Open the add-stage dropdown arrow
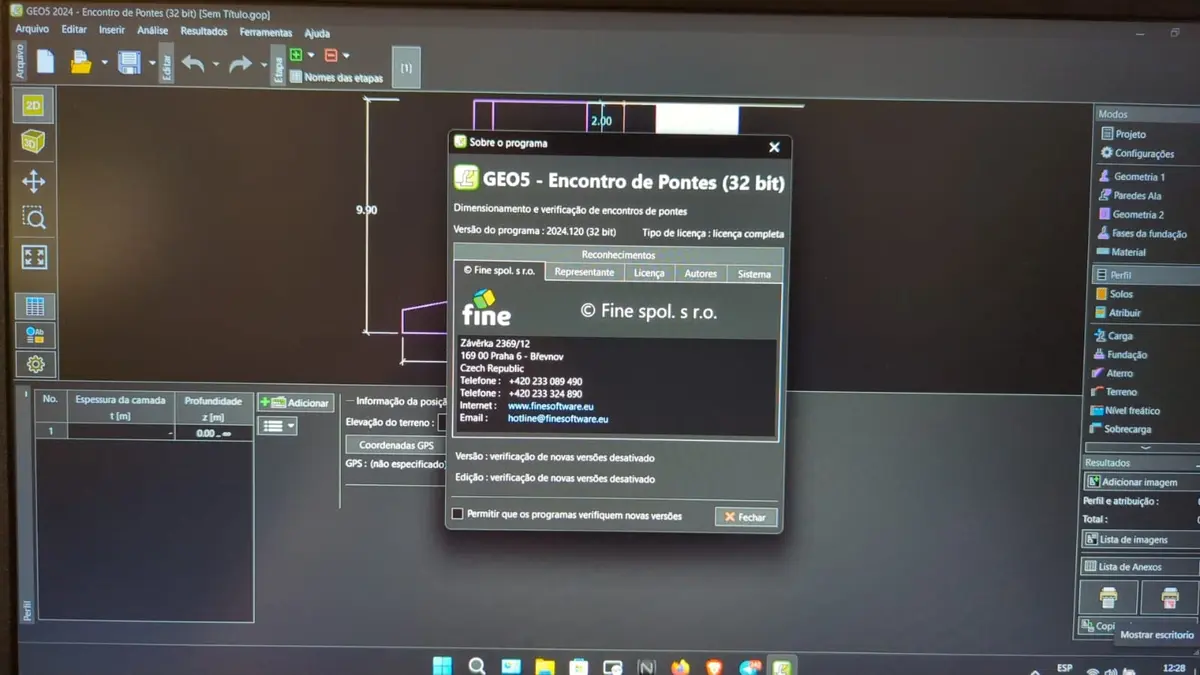Image resolution: width=1200 pixels, height=675 pixels. coord(311,55)
